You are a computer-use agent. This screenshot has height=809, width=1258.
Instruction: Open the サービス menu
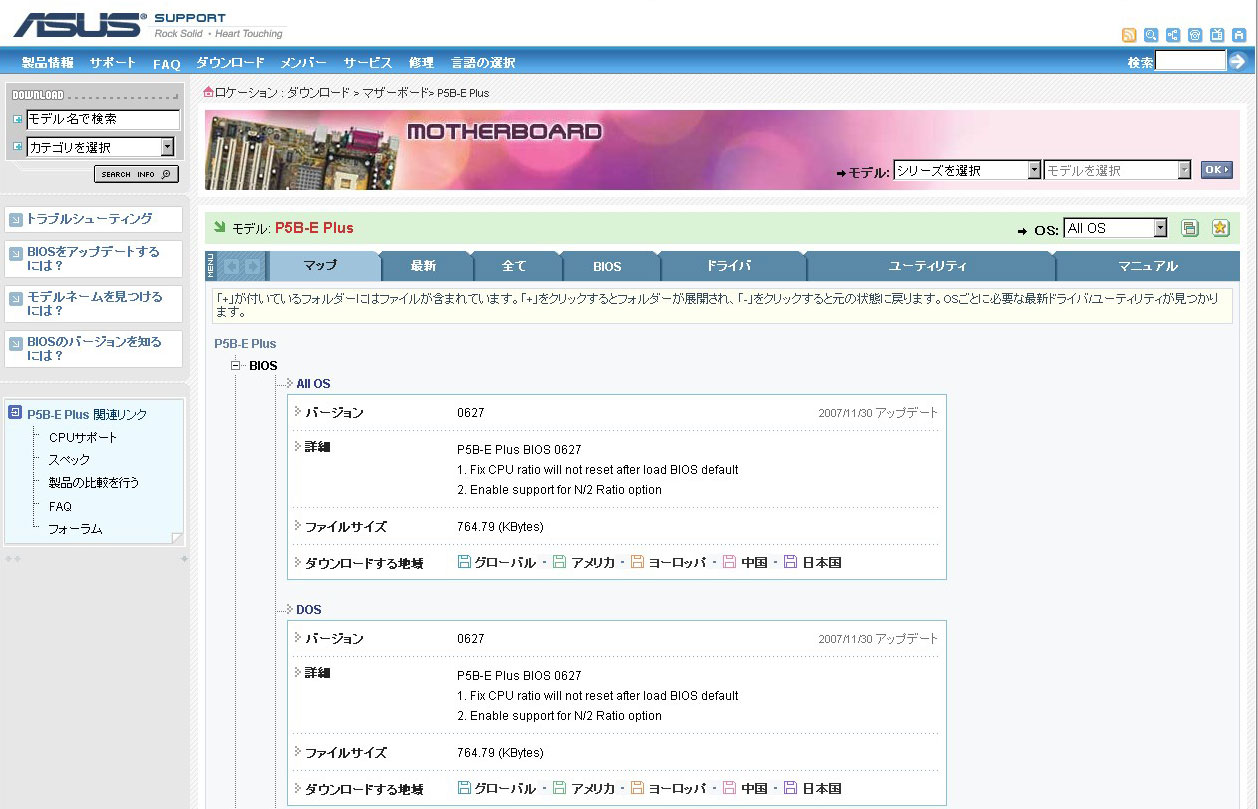pos(368,62)
